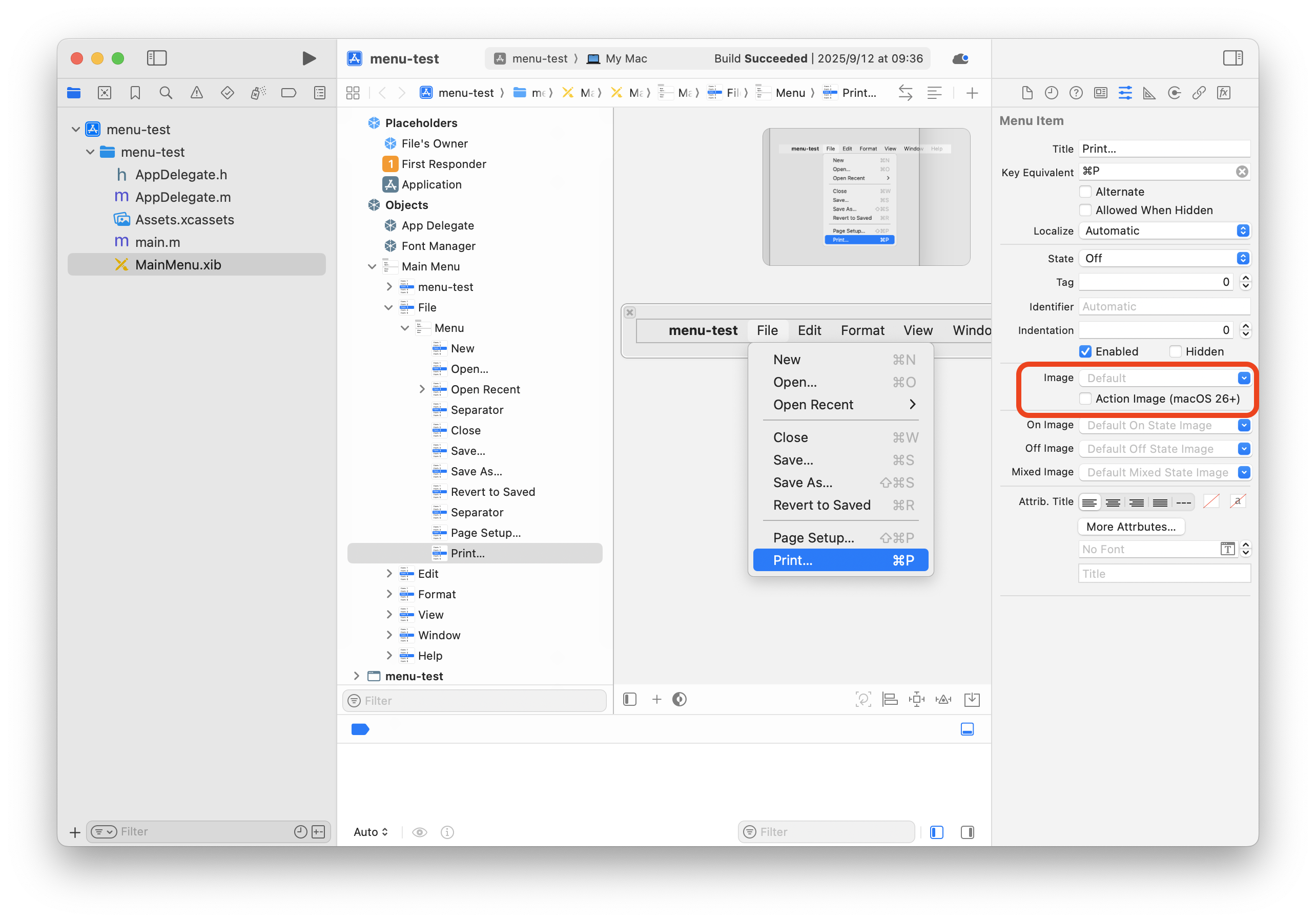Click the Title input field
Viewport: 1316px width, 922px height.
click(x=1164, y=149)
